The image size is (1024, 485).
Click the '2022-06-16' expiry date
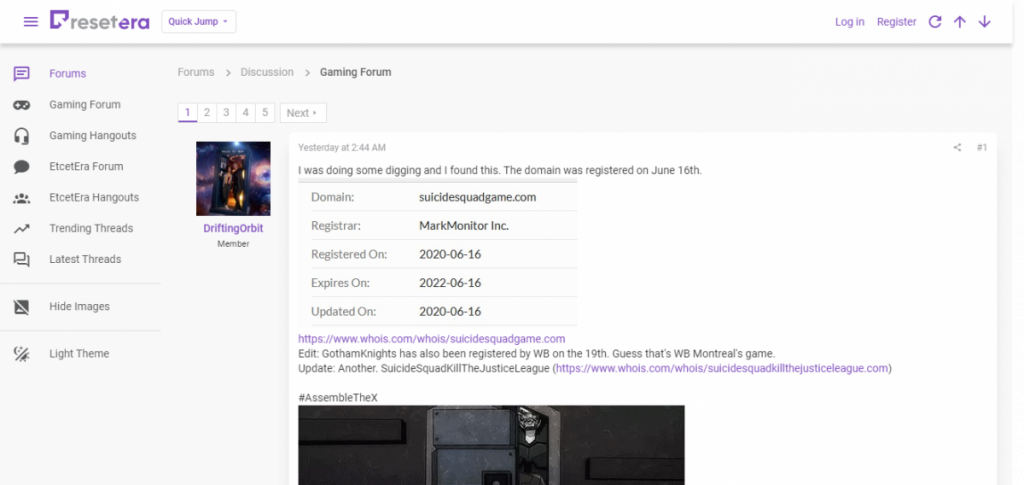[x=450, y=283]
